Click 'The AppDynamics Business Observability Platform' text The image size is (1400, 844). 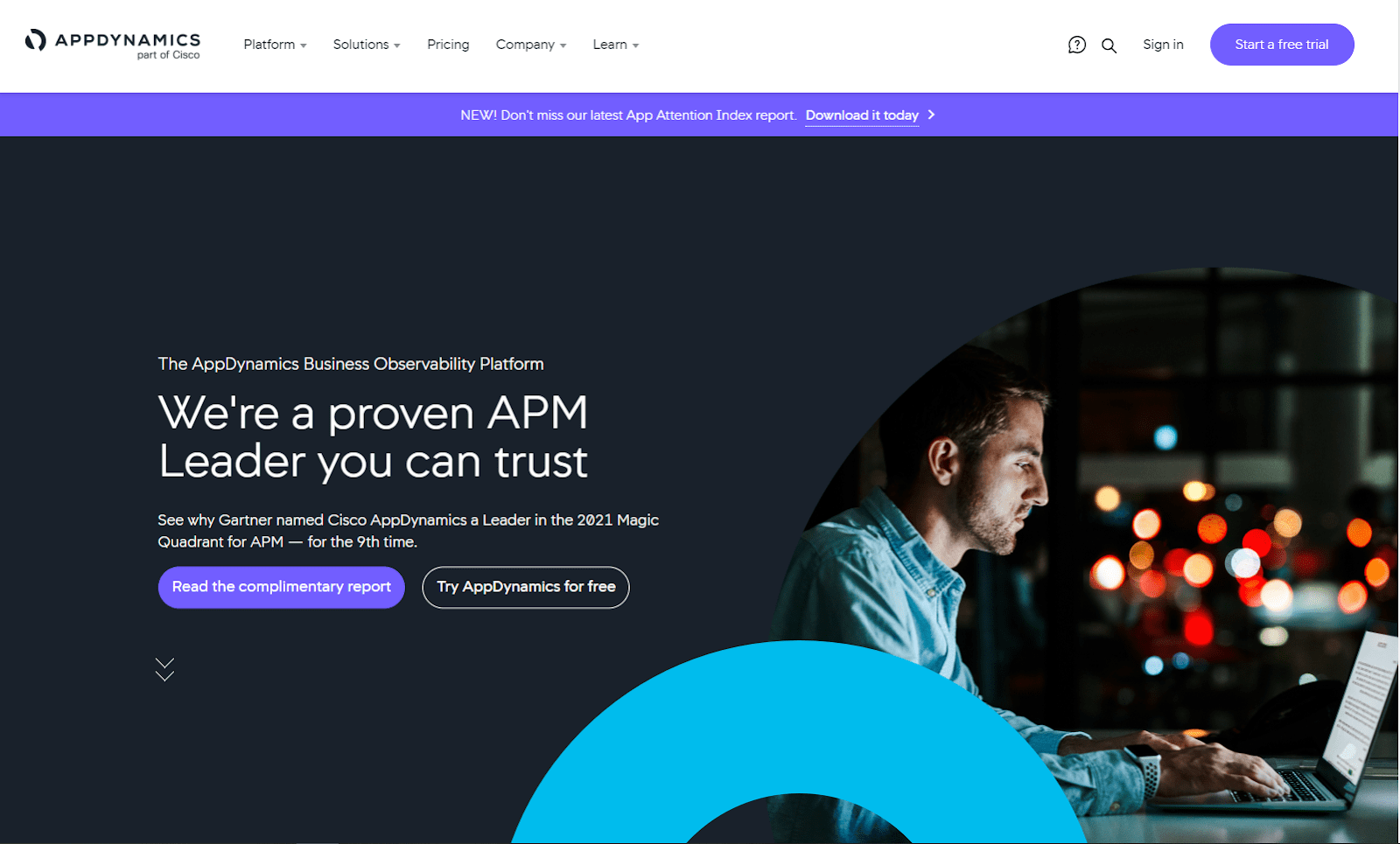point(351,364)
